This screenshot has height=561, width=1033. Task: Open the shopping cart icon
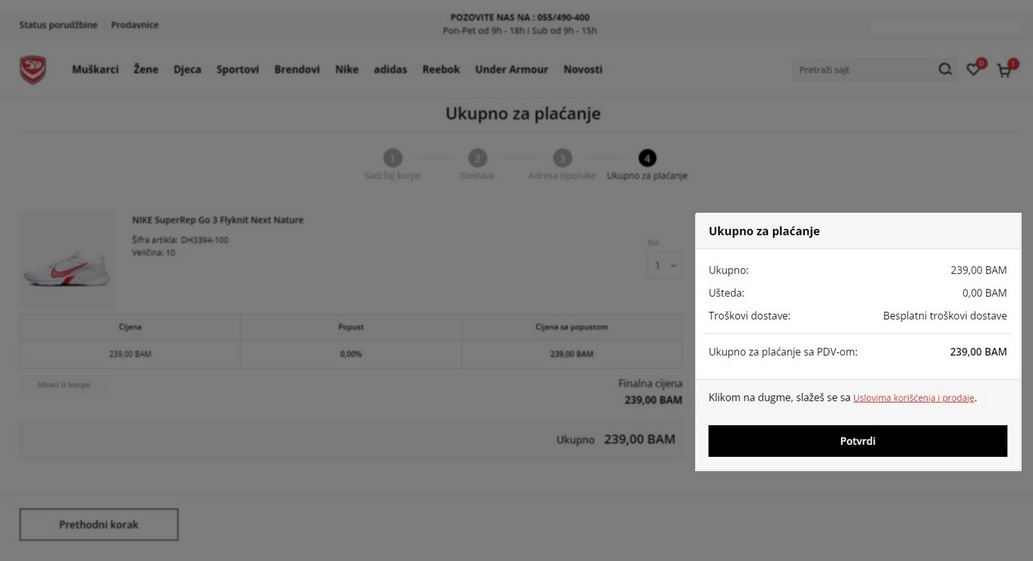point(1005,70)
